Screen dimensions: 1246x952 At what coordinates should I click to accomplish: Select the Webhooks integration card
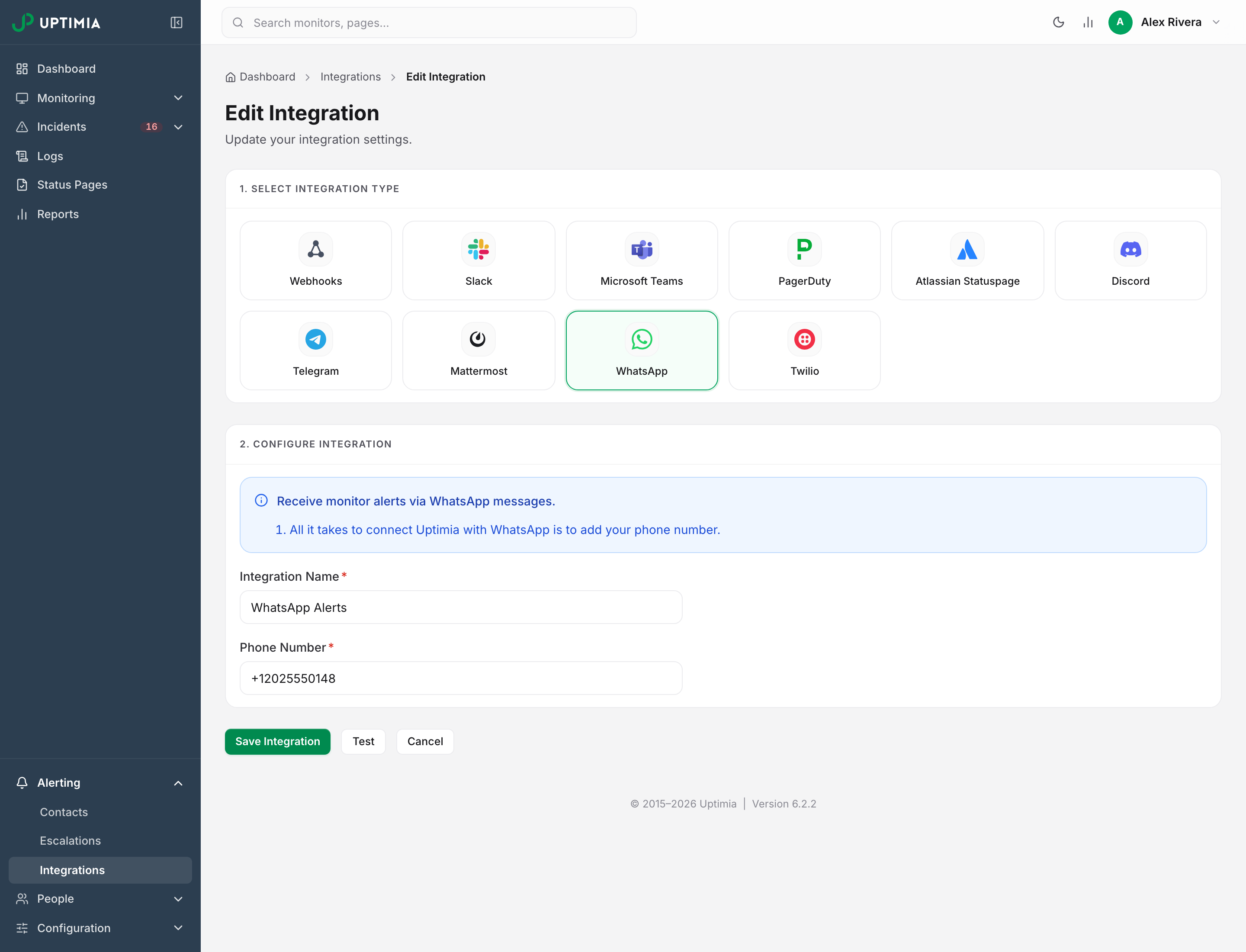point(315,261)
